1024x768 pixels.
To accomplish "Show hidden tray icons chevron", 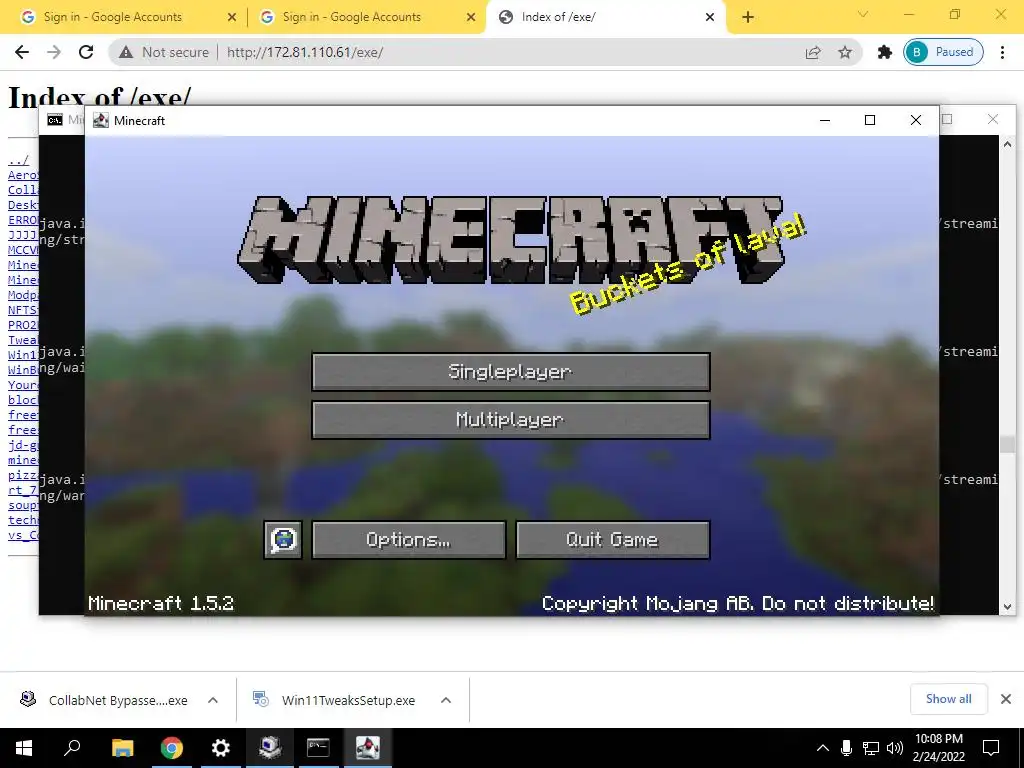I will click(823, 748).
